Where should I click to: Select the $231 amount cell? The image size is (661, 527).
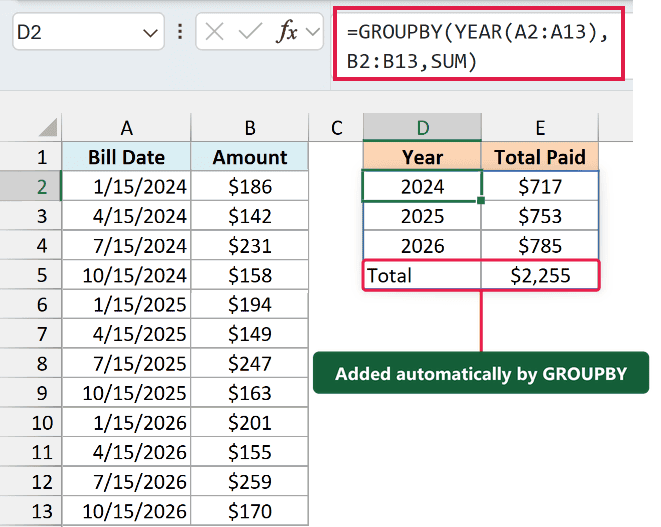(x=250, y=245)
